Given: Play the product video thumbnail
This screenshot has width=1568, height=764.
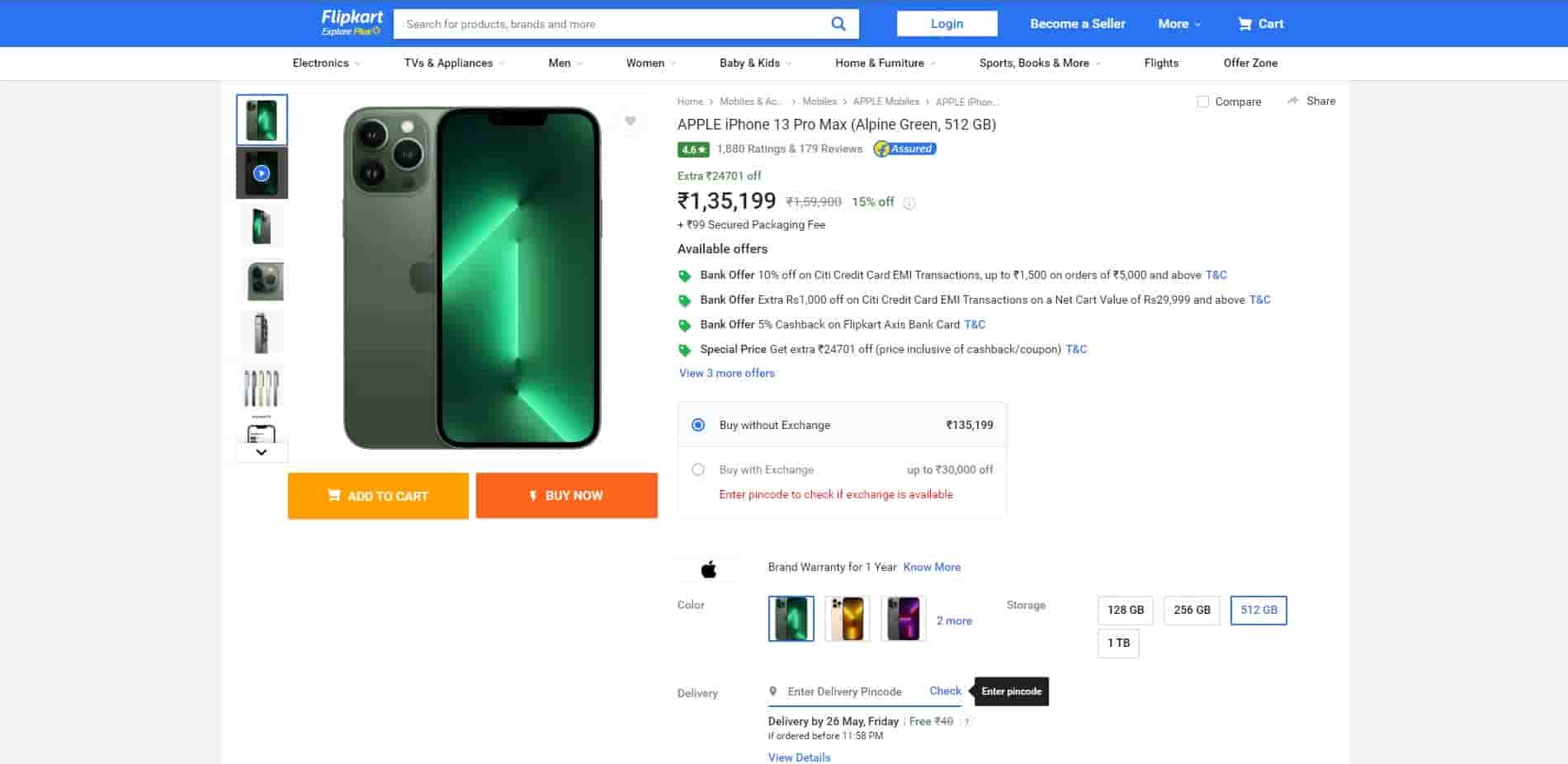Looking at the screenshot, I should click(x=262, y=173).
